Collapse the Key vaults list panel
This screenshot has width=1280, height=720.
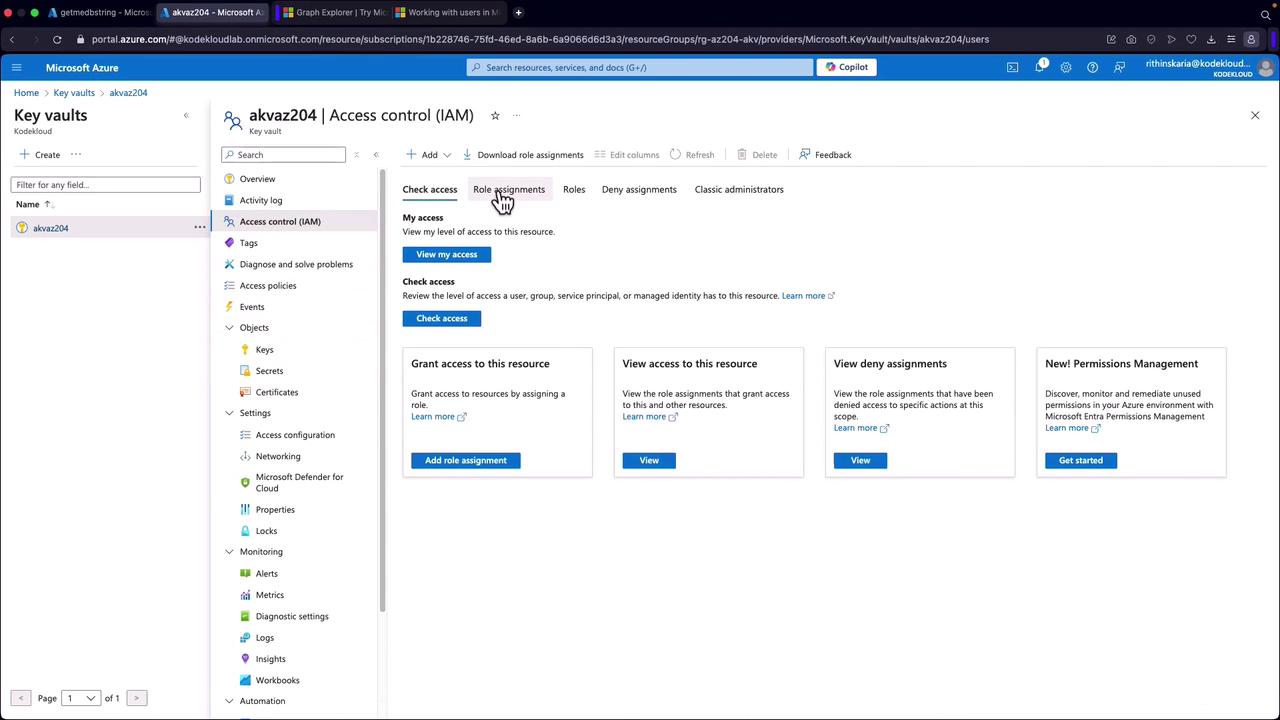point(186,116)
